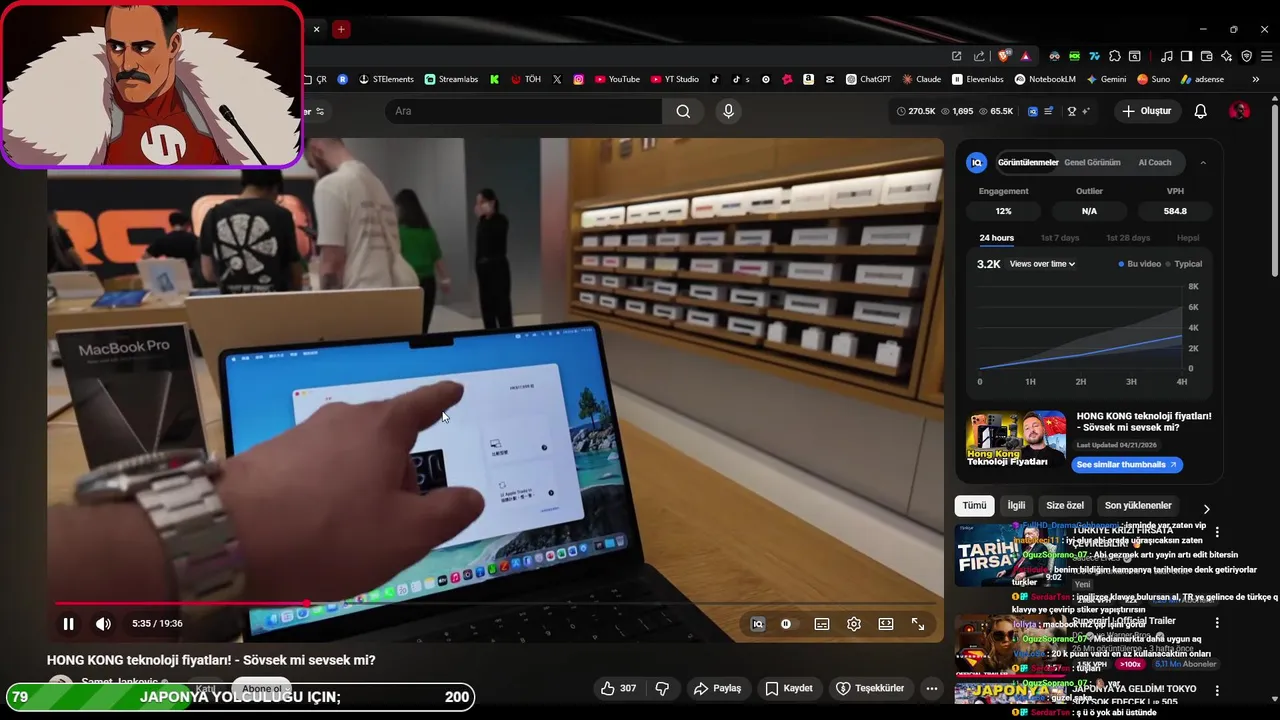1280x720 pixels.
Task: Open the Instagram bookmark icon
Action: 578,79
